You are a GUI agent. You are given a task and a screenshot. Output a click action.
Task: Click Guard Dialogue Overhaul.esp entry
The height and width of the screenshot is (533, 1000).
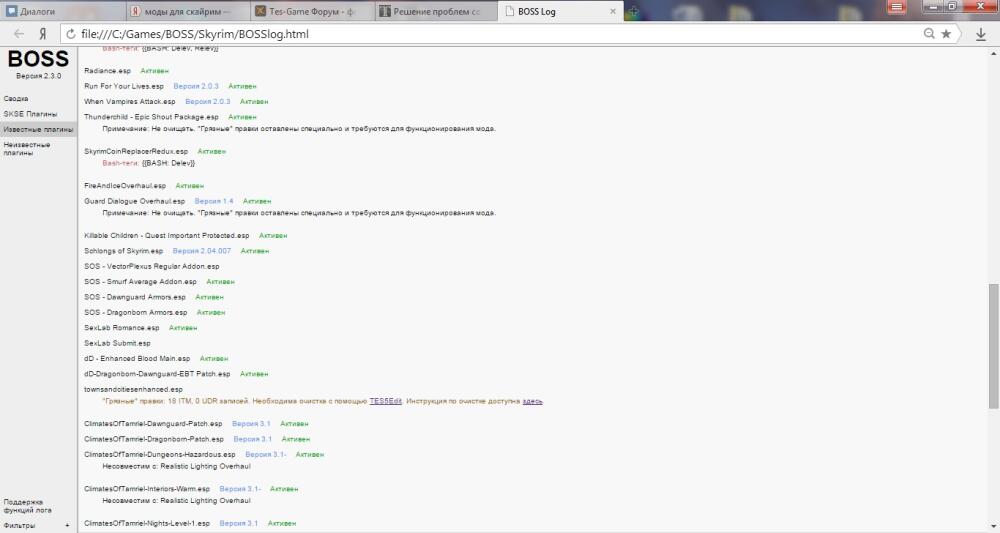[x=135, y=201]
